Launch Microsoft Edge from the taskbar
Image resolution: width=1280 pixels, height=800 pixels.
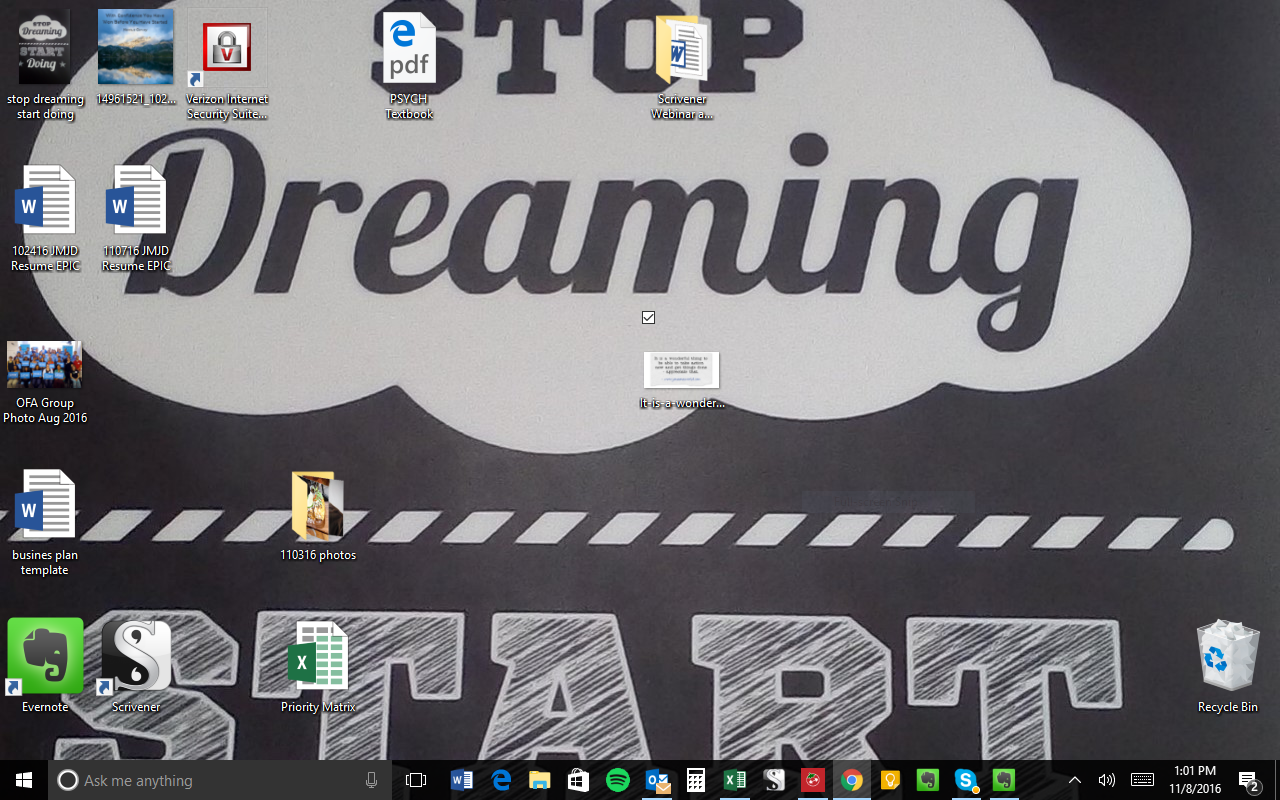501,780
